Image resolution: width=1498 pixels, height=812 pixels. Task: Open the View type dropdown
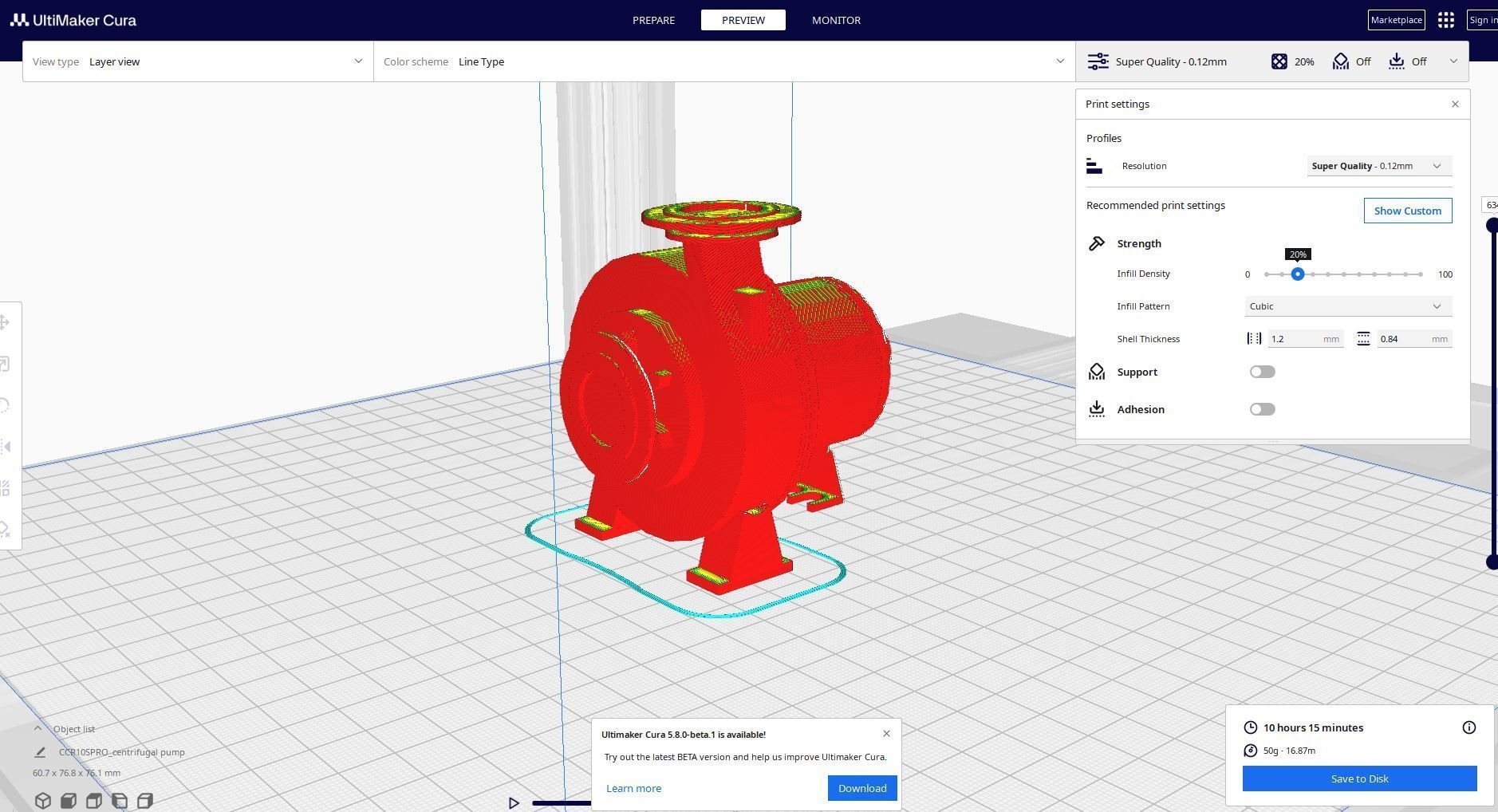pos(198,61)
